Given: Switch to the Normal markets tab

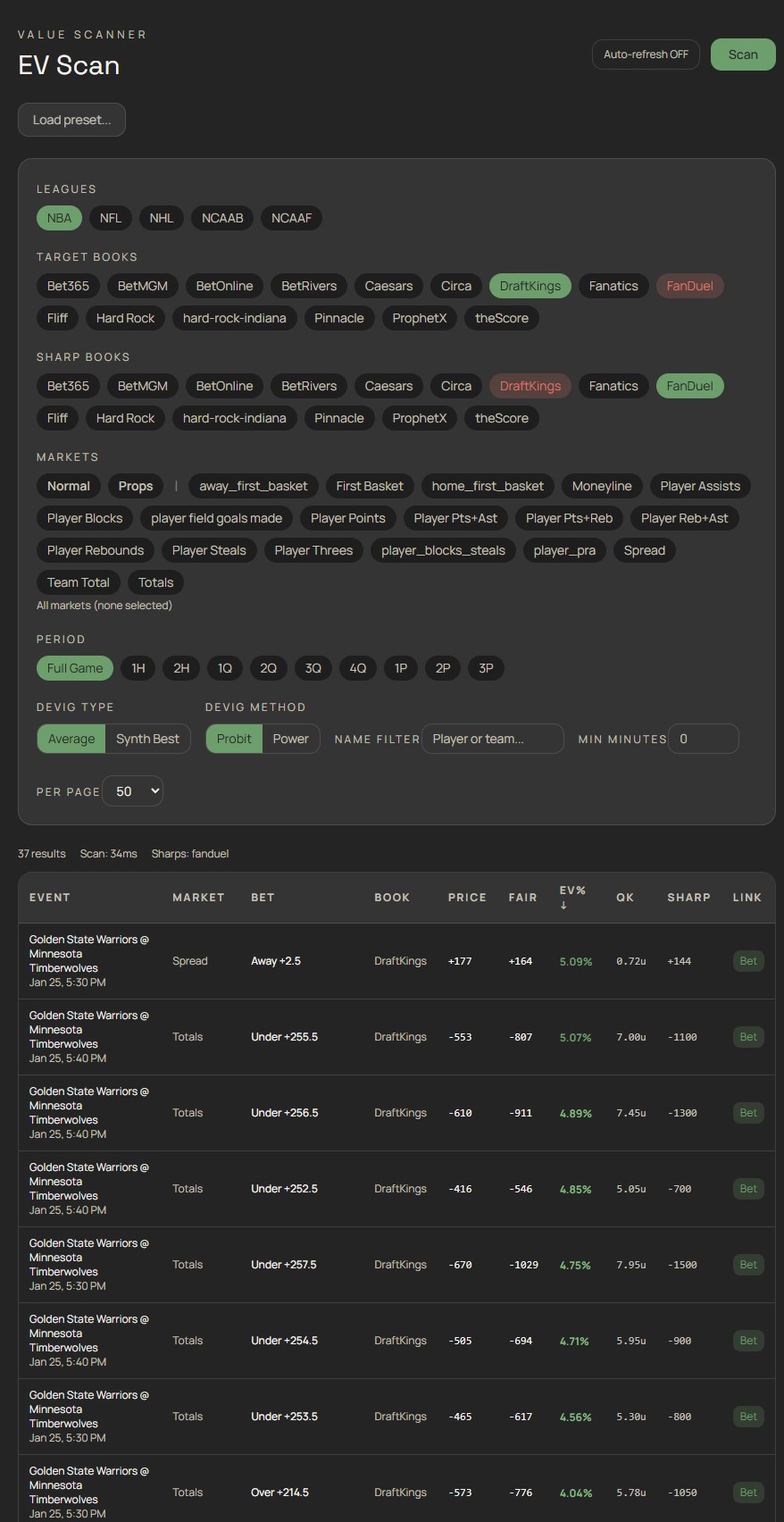Looking at the screenshot, I should (69, 486).
